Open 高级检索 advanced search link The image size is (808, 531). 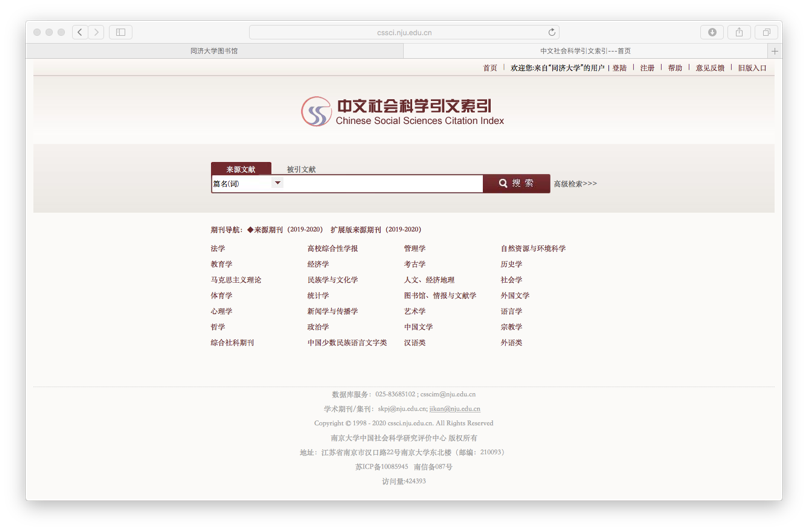(x=575, y=184)
